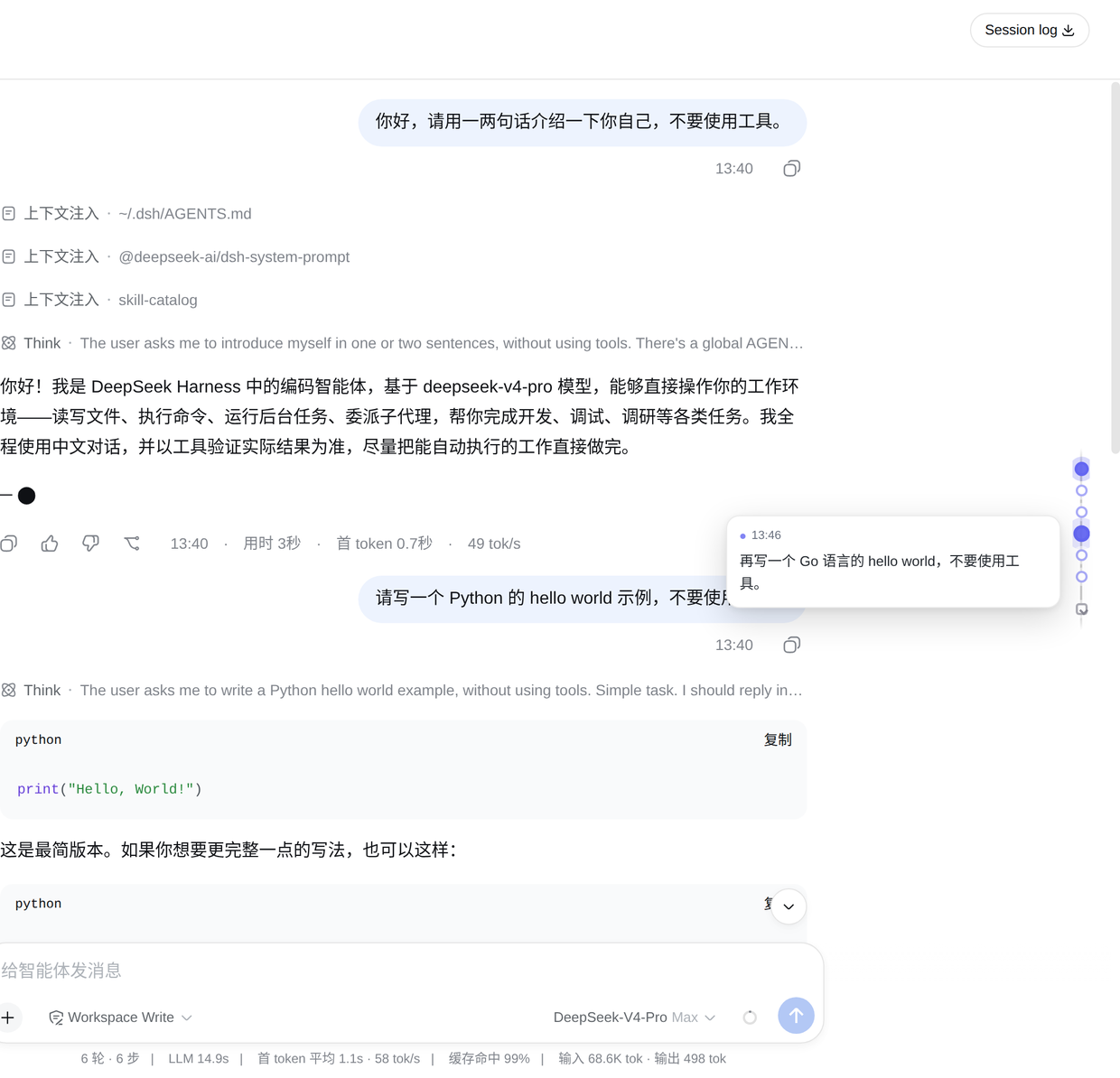Click the 首 token 0.7秒 stat
Viewport: 1120px width, 1078px height.
(384, 544)
